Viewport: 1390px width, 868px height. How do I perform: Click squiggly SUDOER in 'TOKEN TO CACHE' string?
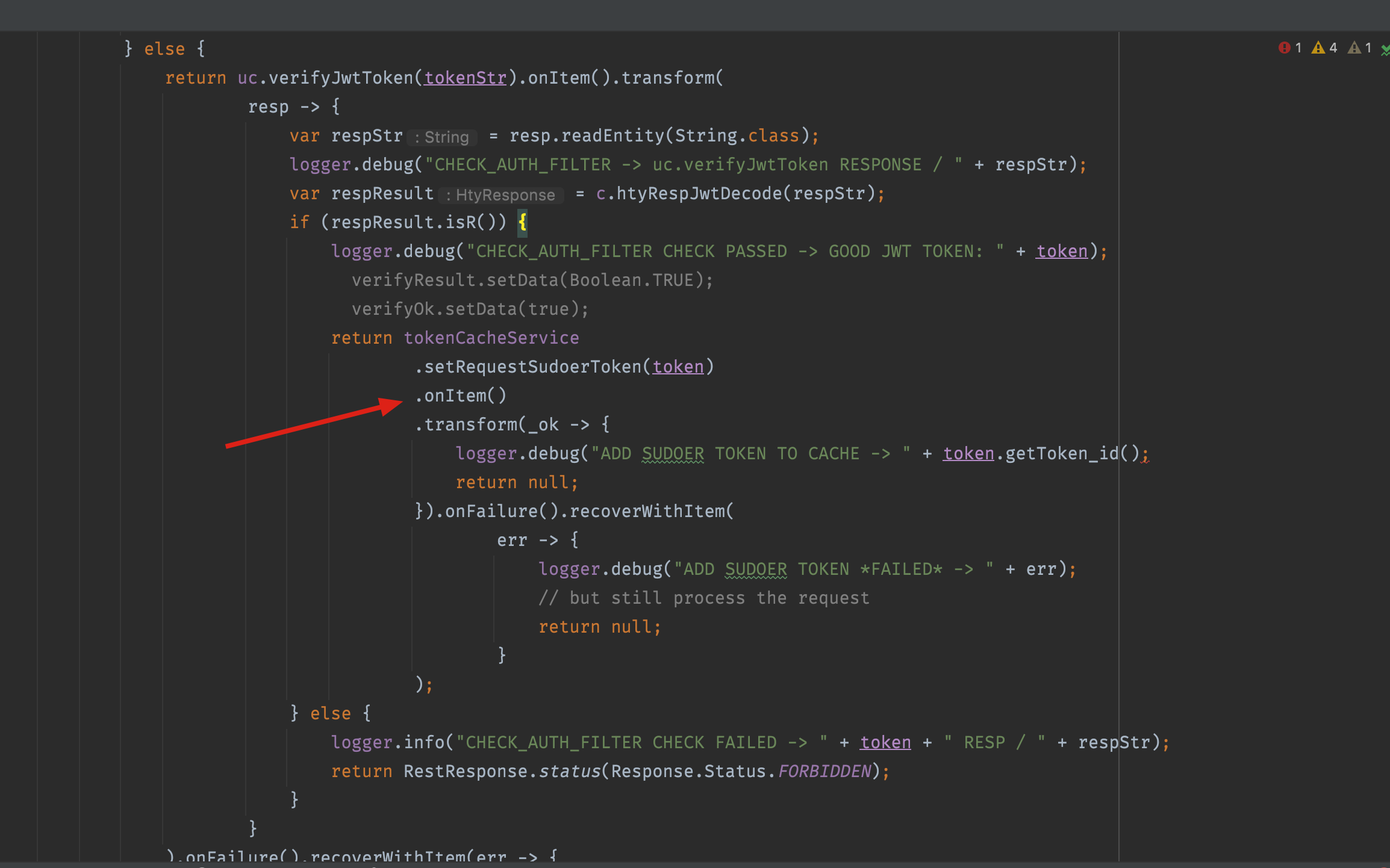[x=673, y=454]
